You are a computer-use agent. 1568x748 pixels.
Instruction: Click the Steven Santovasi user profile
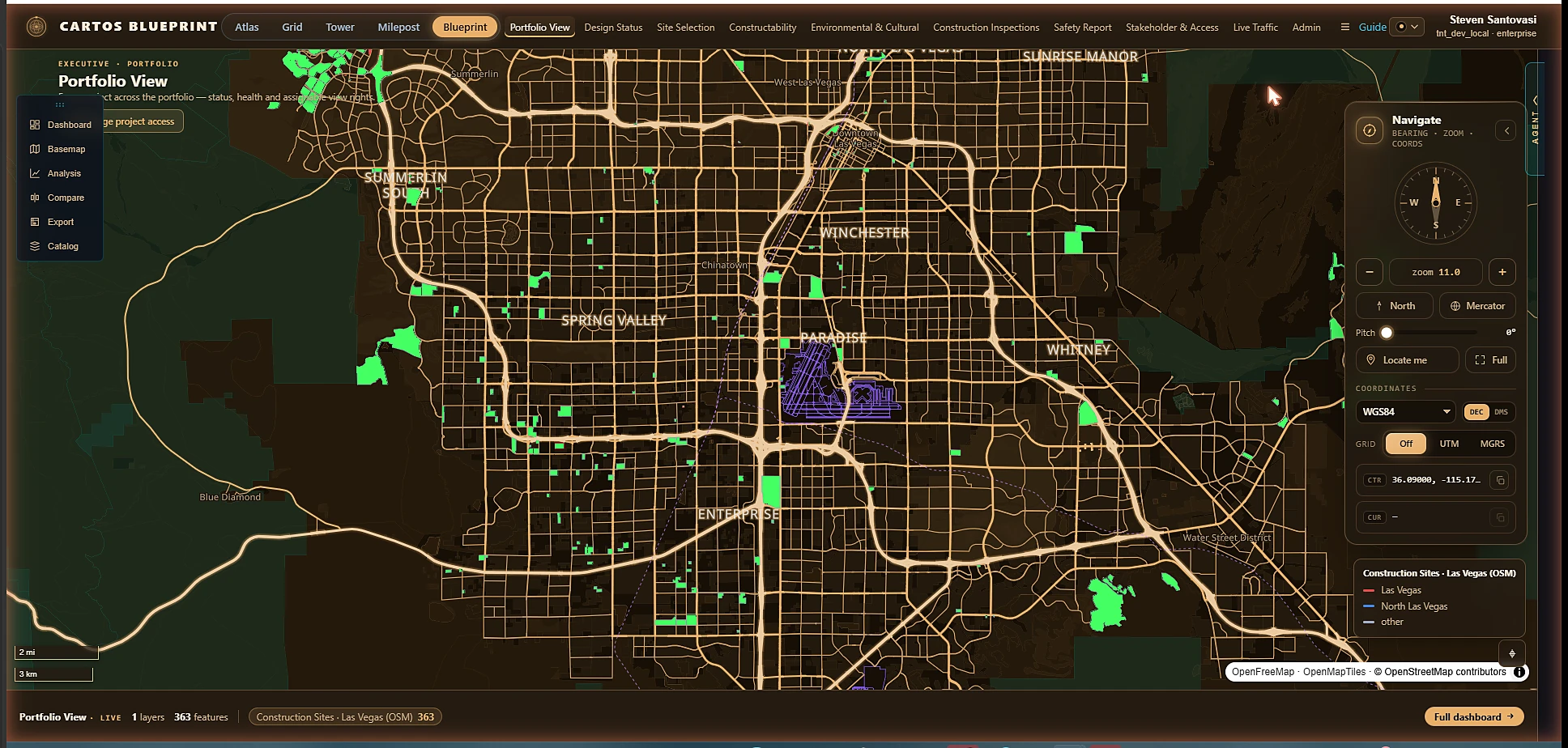point(1487,26)
